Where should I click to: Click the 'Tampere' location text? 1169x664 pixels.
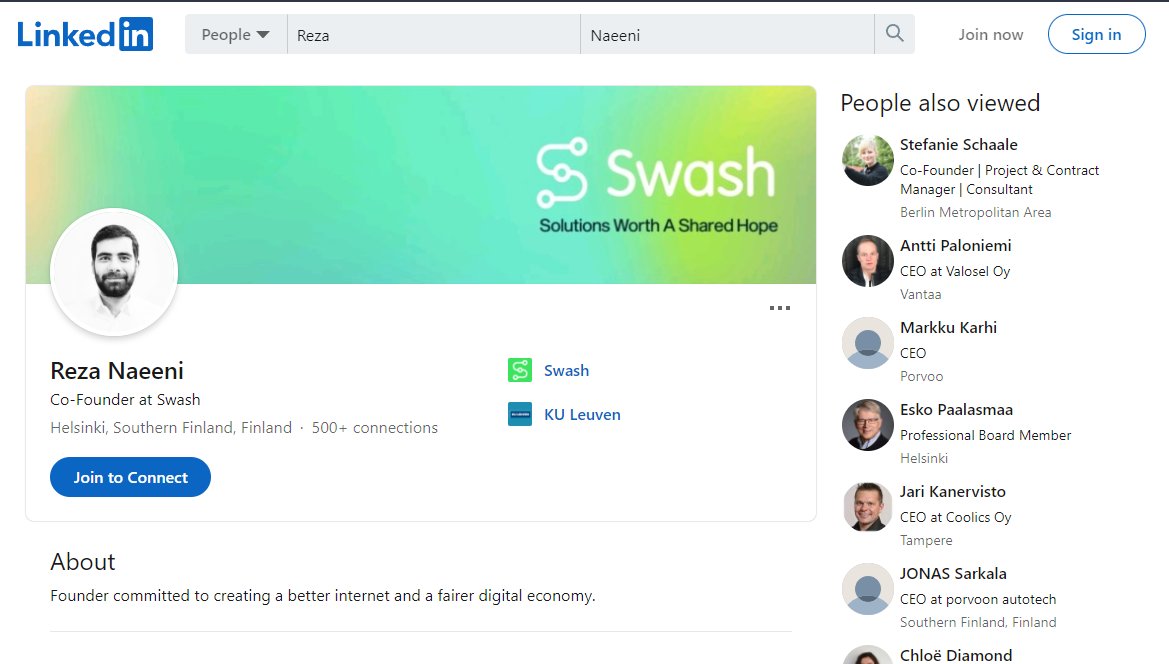pos(926,540)
